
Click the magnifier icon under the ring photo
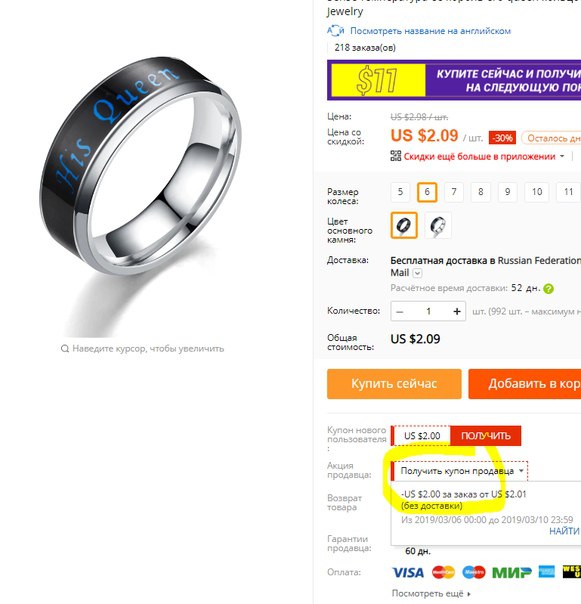65,349
